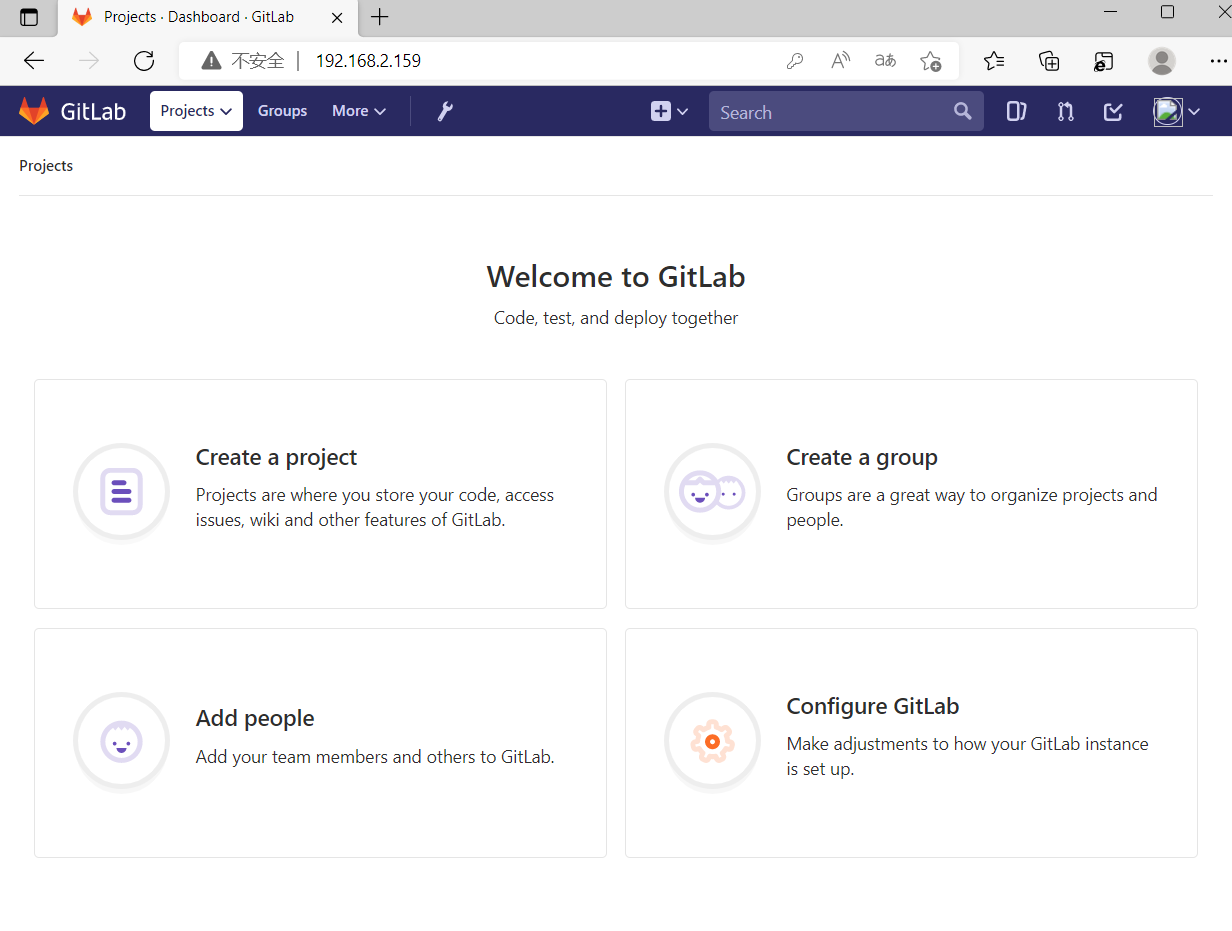
Task: Click the Projects breadcrumb text
Action: 46,166
